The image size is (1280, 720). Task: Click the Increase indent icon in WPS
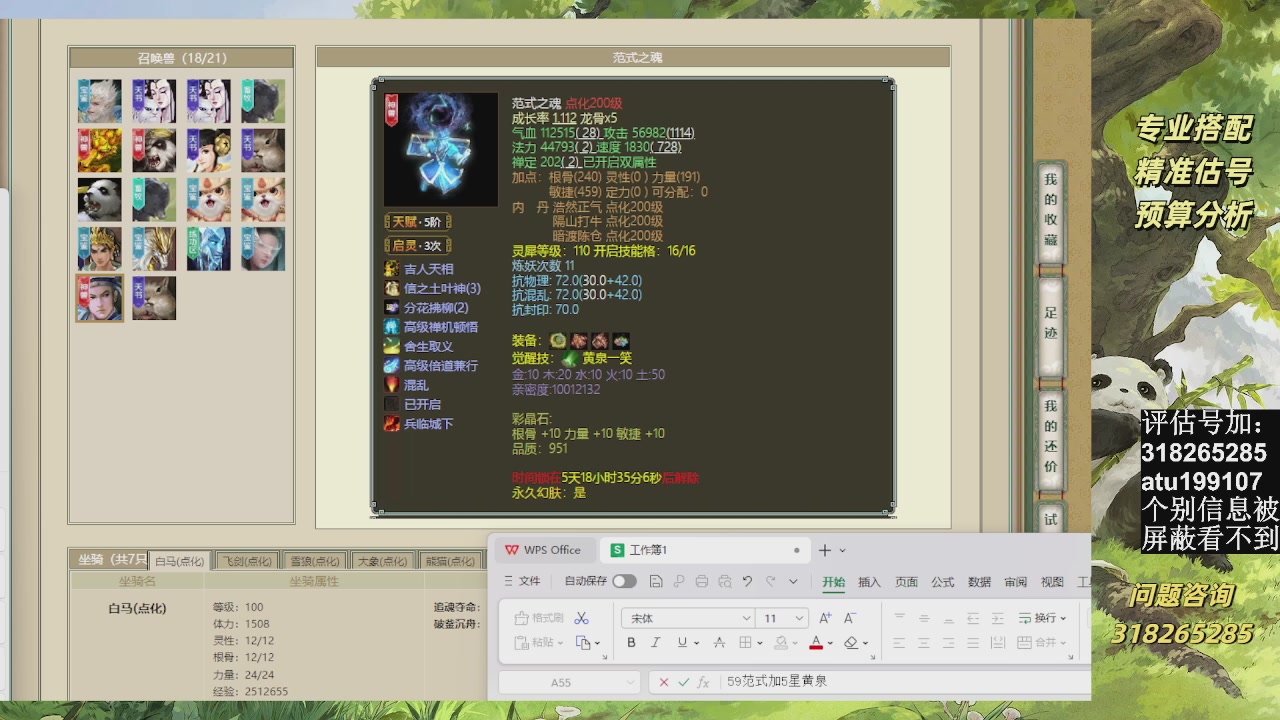click(x=999, y=618)
